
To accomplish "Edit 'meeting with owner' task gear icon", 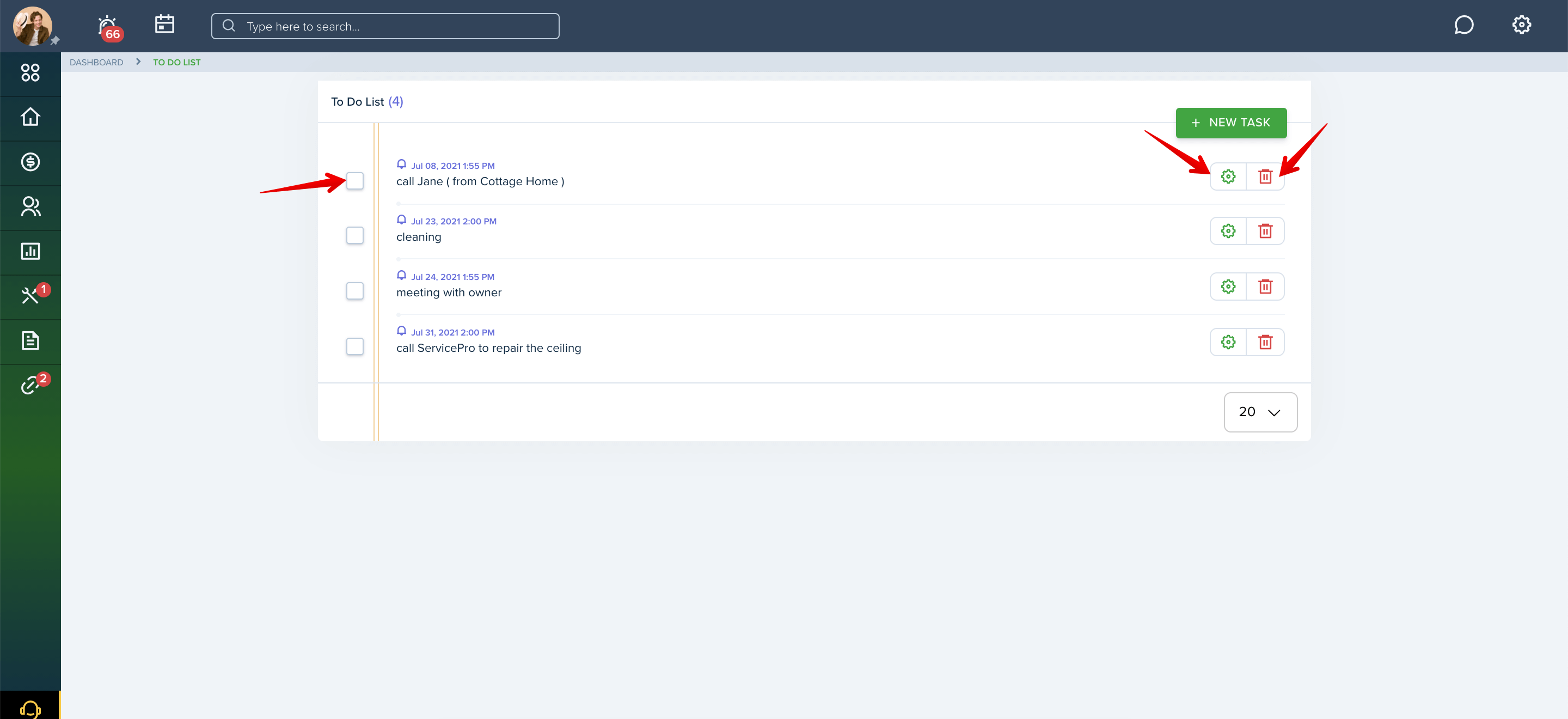I will point(1228,287).
